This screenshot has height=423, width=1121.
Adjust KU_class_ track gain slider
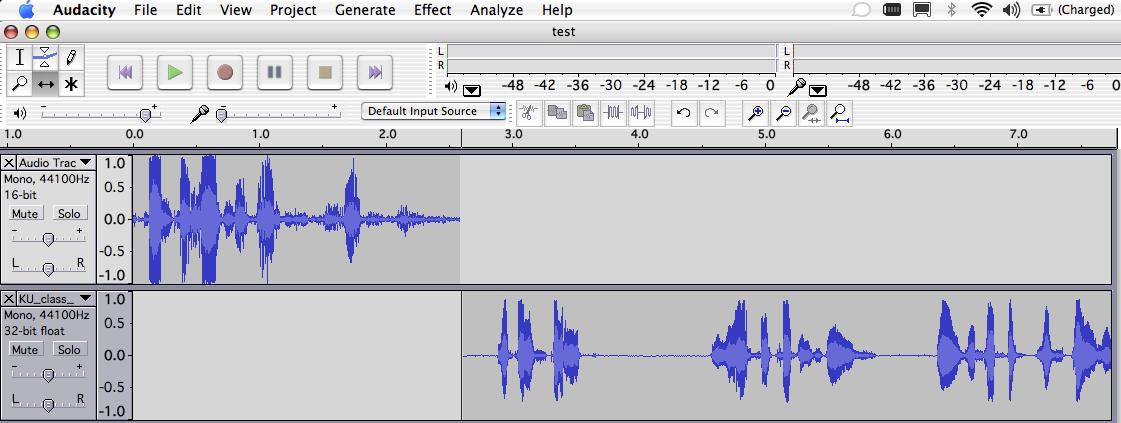tap(48, 375)
